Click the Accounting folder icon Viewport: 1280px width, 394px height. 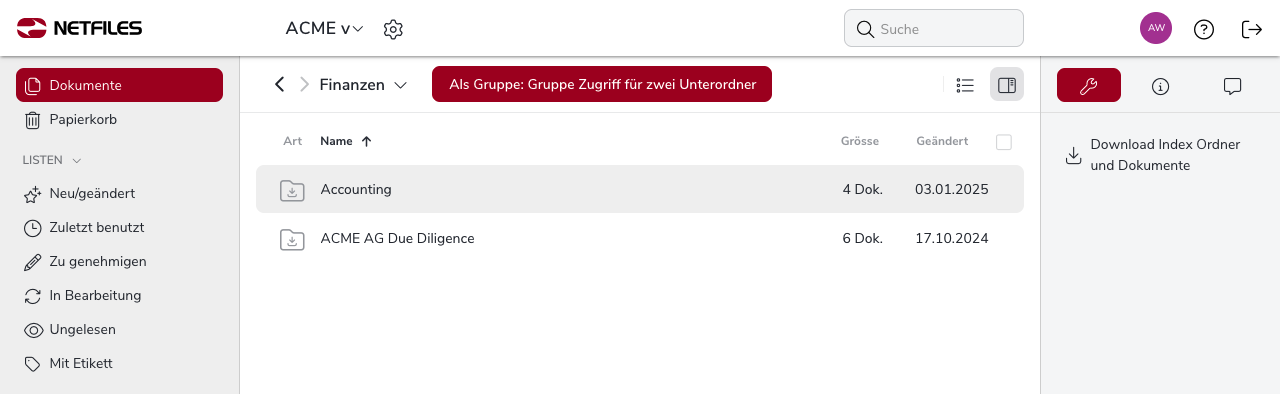click(292, 189)
